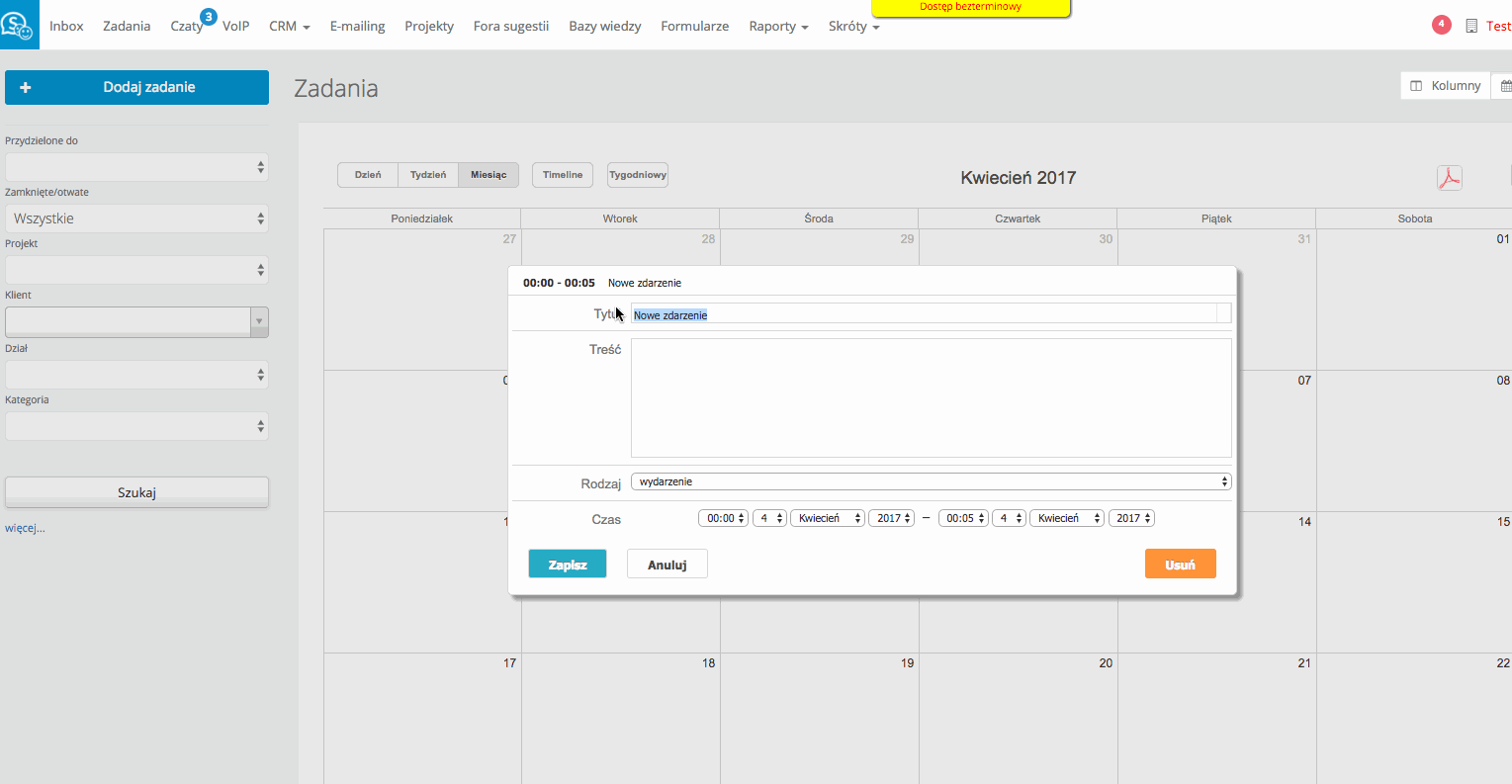Expand the Klient selection dropdown
The image size is (1512, 784).
(258, 321)
